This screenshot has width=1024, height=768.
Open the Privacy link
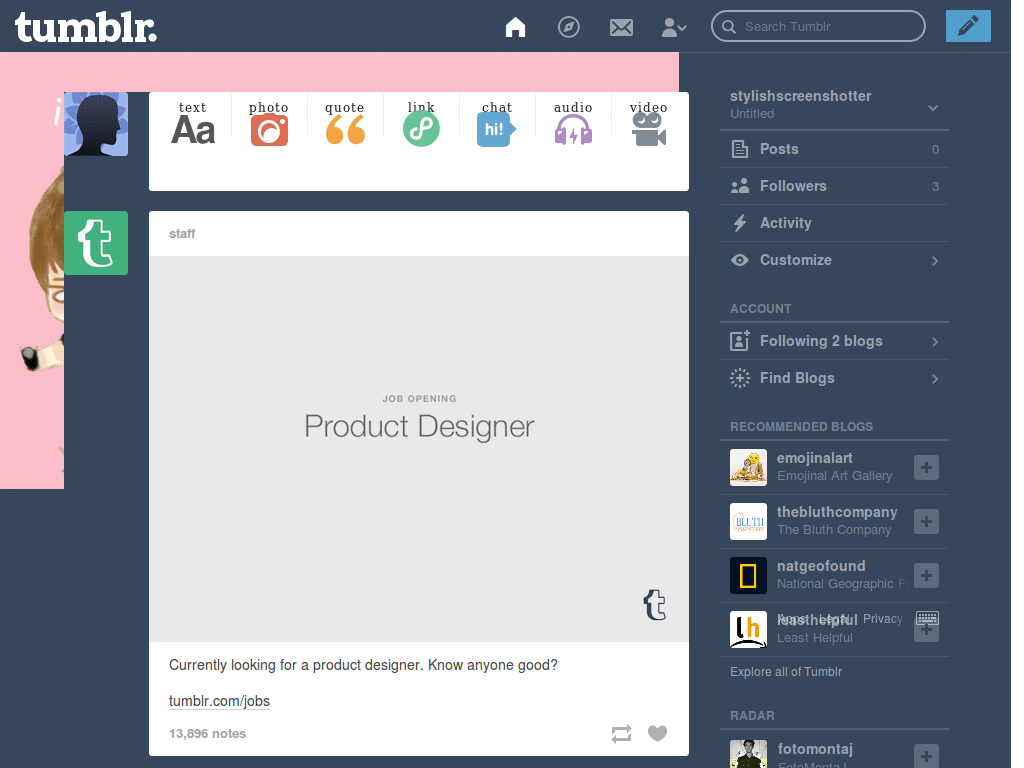tap(882, 618)
